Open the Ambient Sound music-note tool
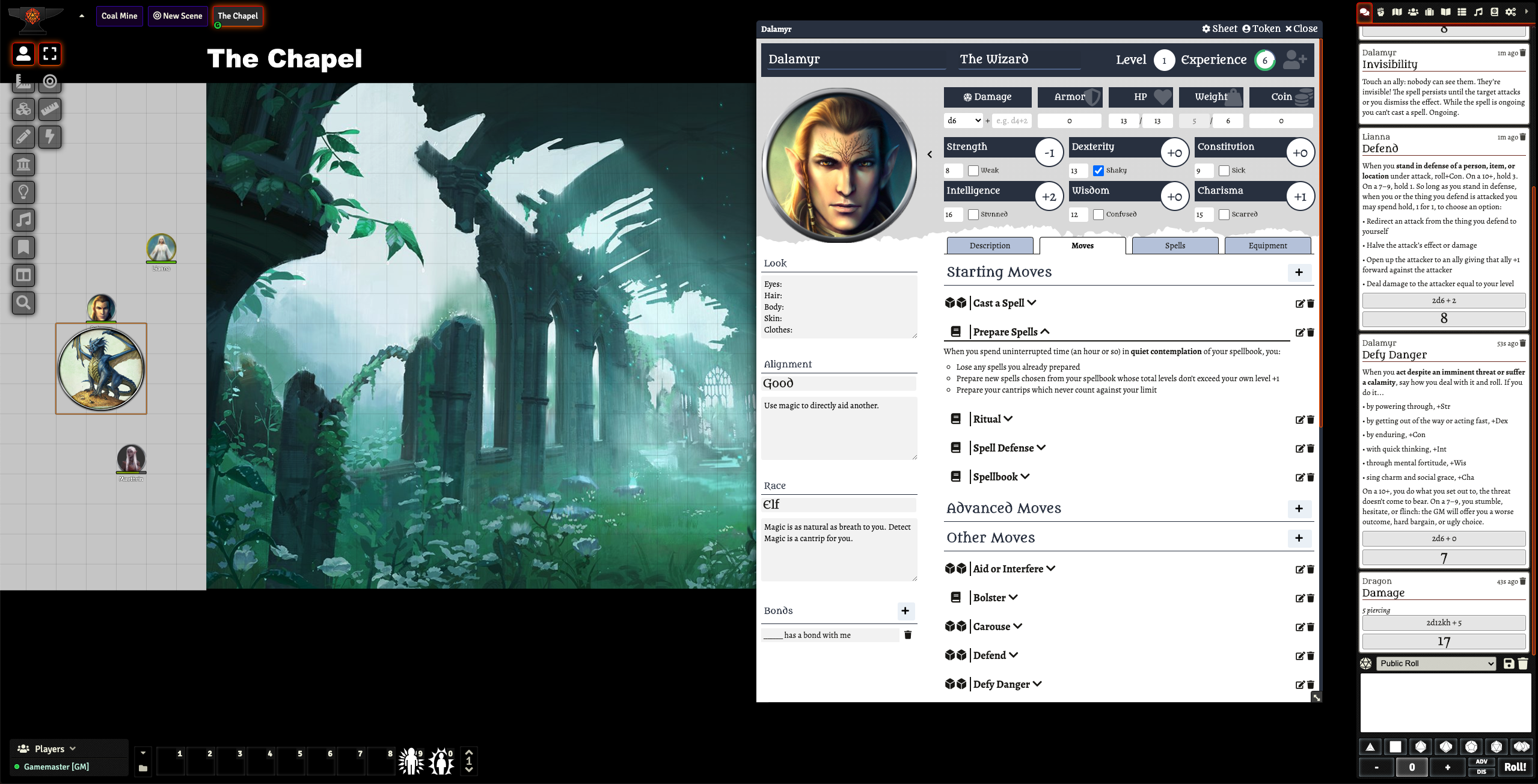This screenshot has height=784, width=1538. 23,220
